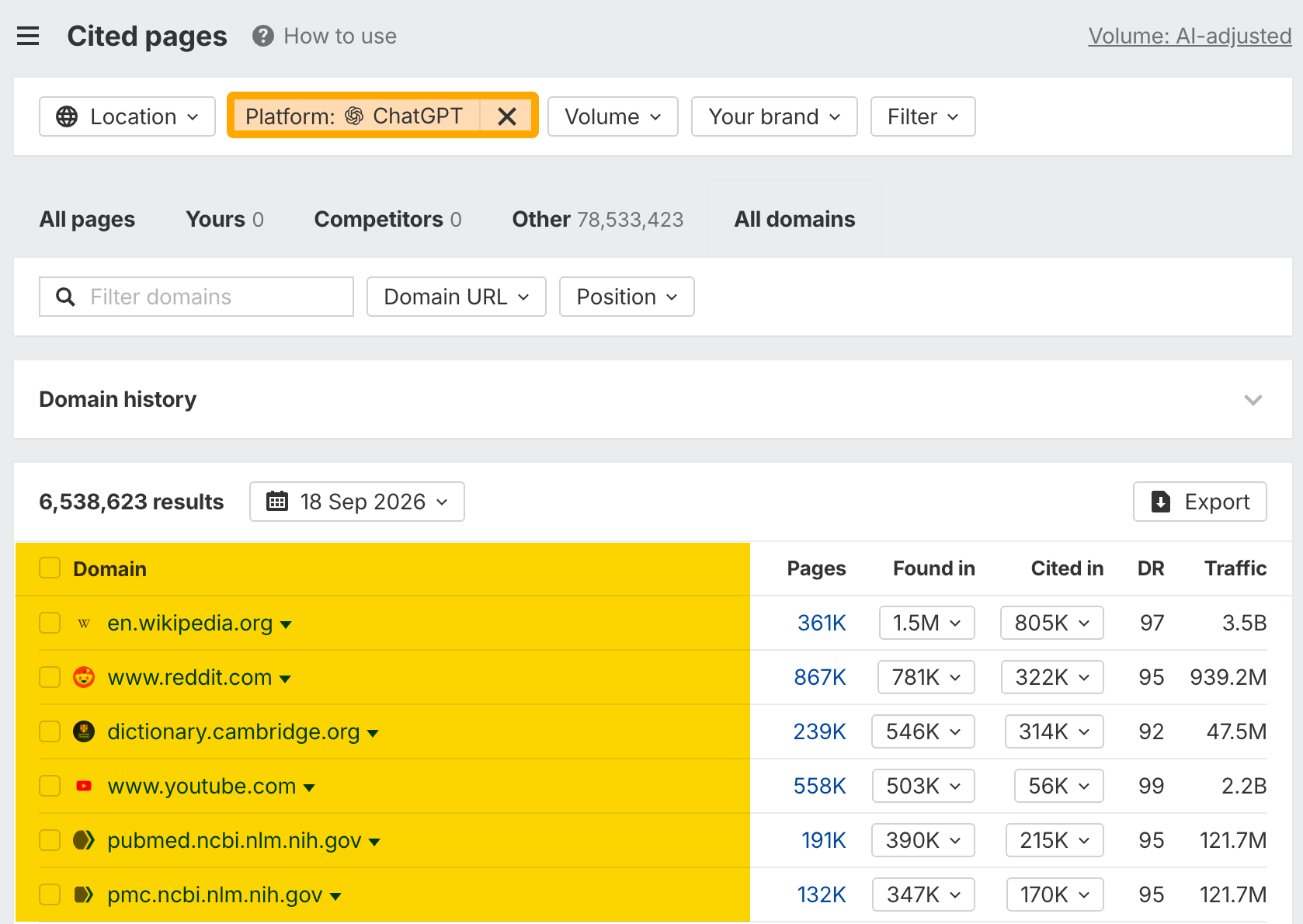Viewport: 1303px width, 924px height.
Task: Expand Found in 390K for PubMed
Action: [923, 840]
